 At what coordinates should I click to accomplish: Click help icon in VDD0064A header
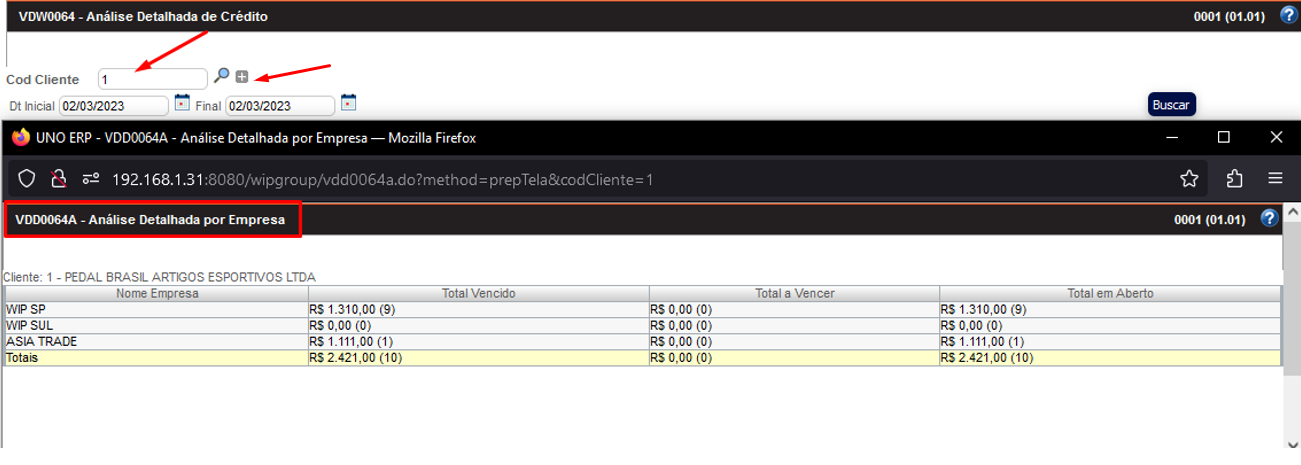point(1270,218)
